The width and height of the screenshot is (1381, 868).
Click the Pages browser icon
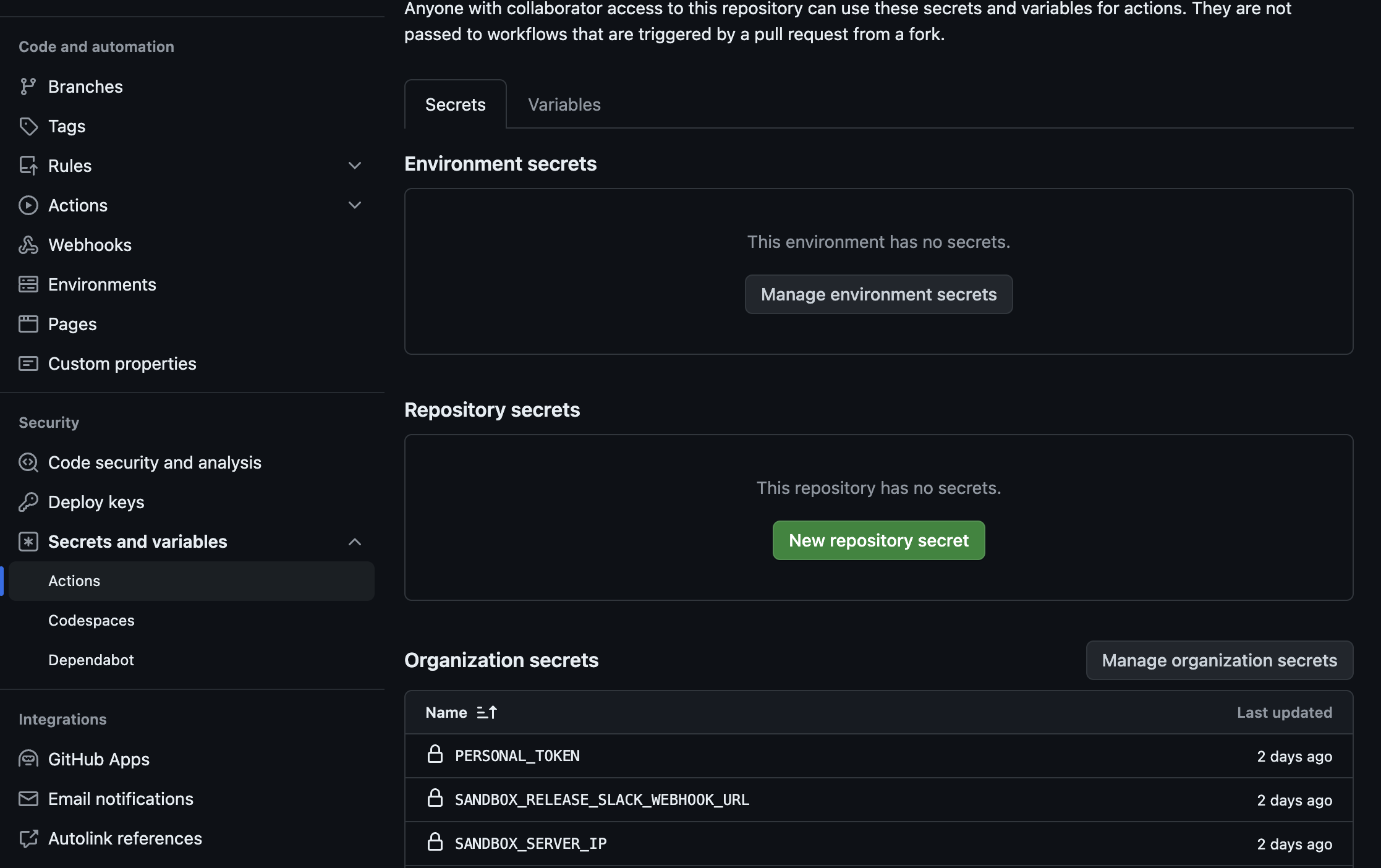pos(28,324)
